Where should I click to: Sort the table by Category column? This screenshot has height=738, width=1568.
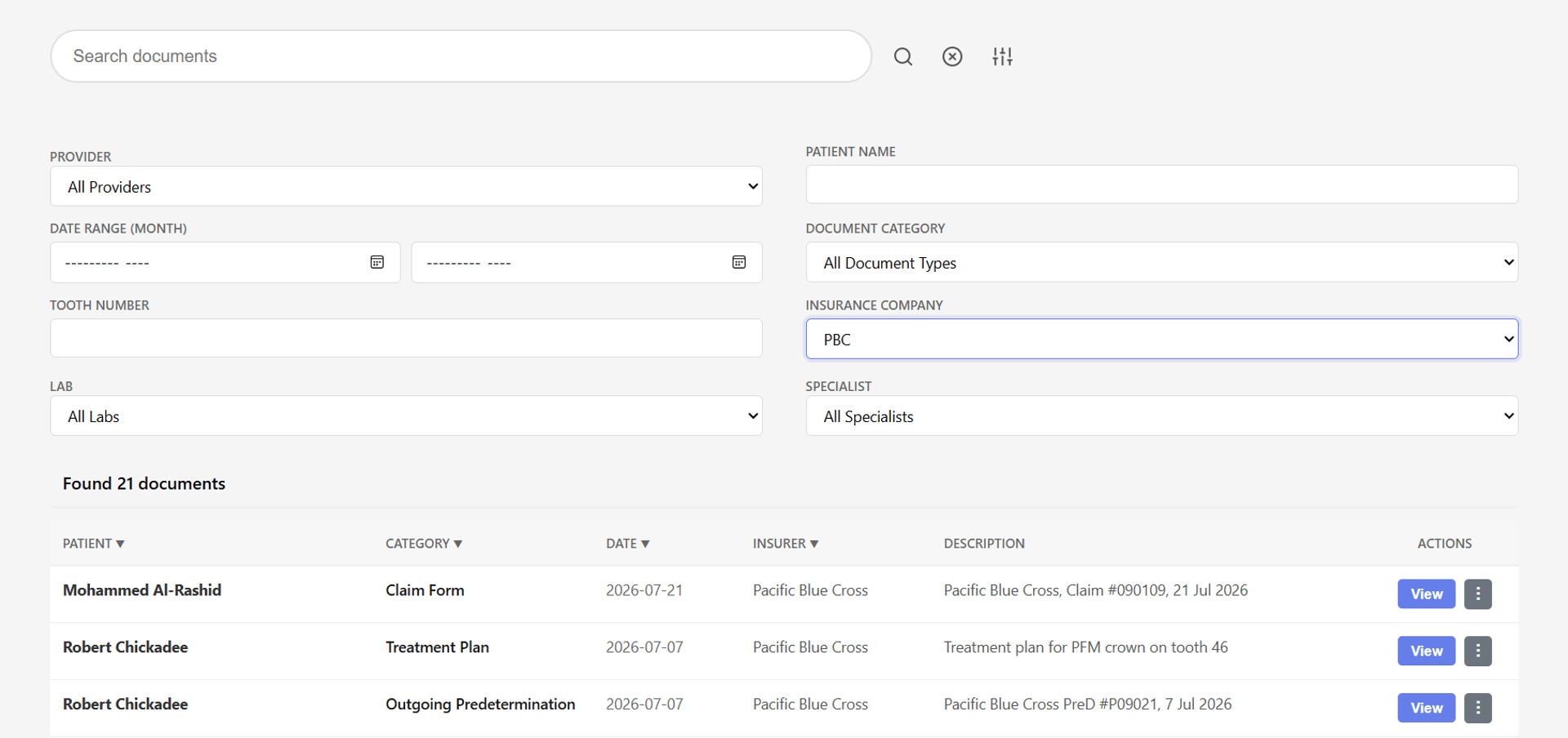[424, 544]
